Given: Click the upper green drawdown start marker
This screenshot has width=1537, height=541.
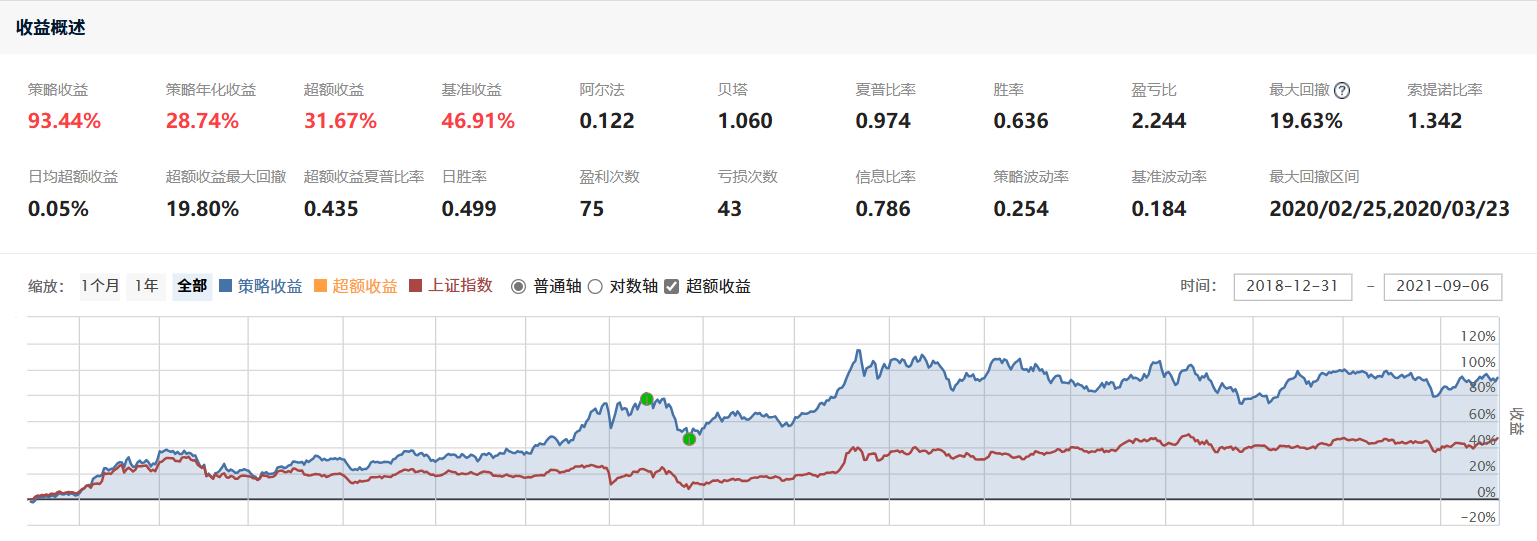Looking at the screenshot, I should [646, 399].
